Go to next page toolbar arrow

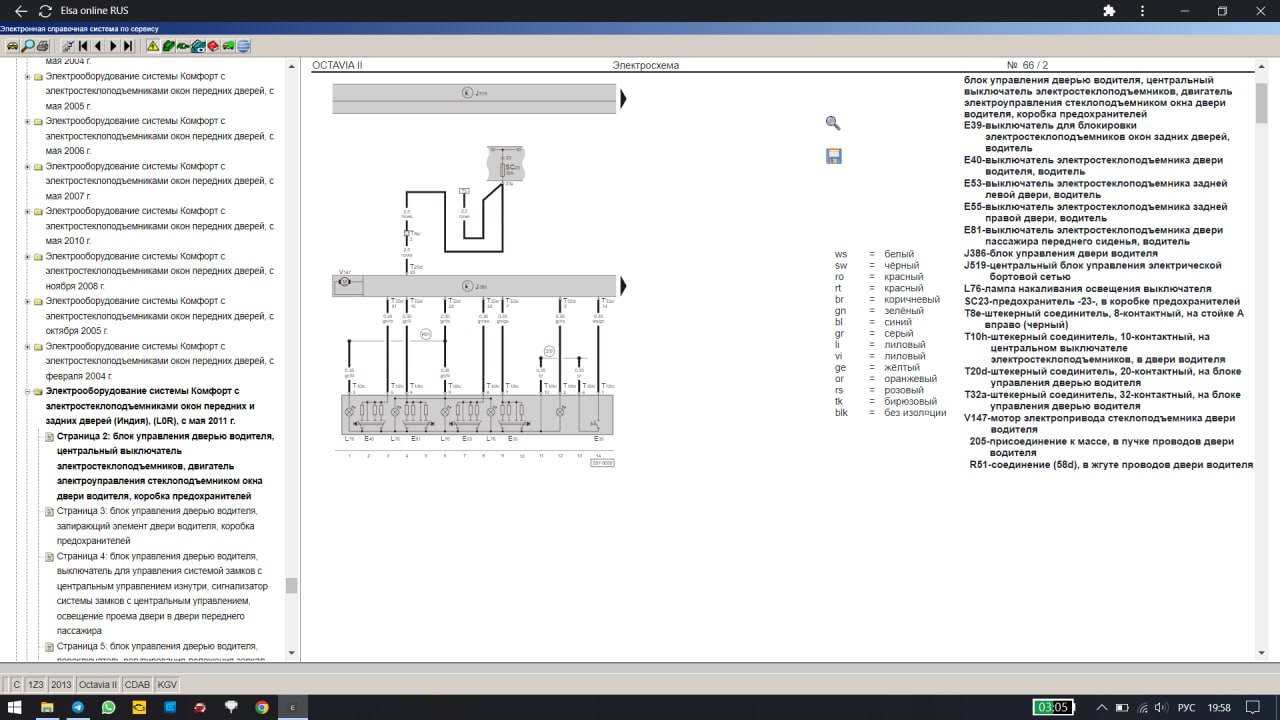click(113, 46)
